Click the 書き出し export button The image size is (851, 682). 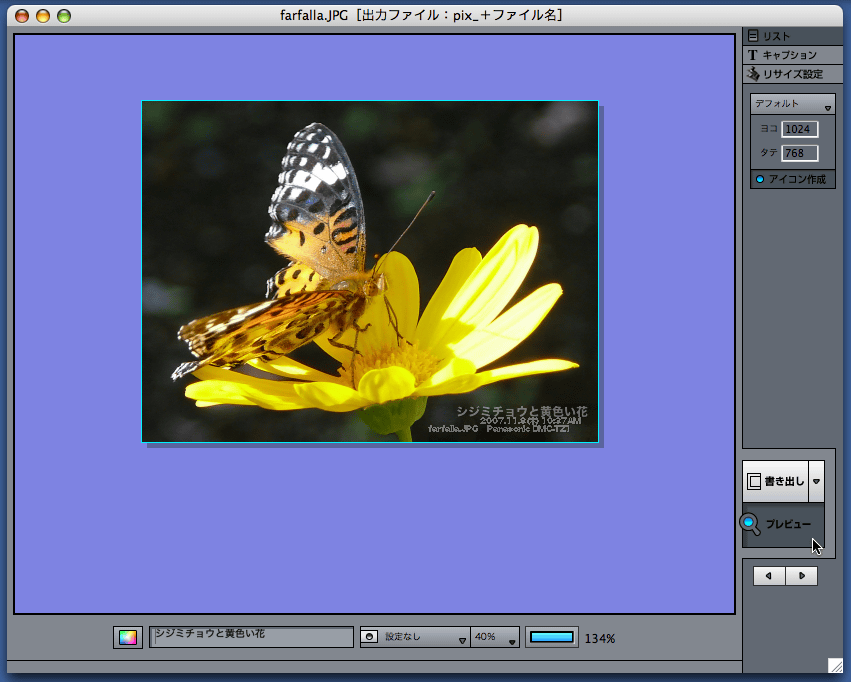pyautogui.click(x=776, y=481)
